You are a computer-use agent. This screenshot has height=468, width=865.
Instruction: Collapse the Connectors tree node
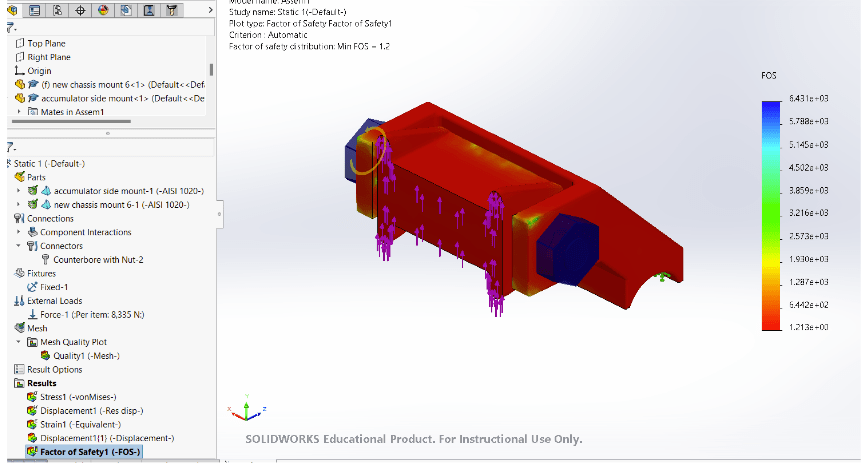[19, 246]
